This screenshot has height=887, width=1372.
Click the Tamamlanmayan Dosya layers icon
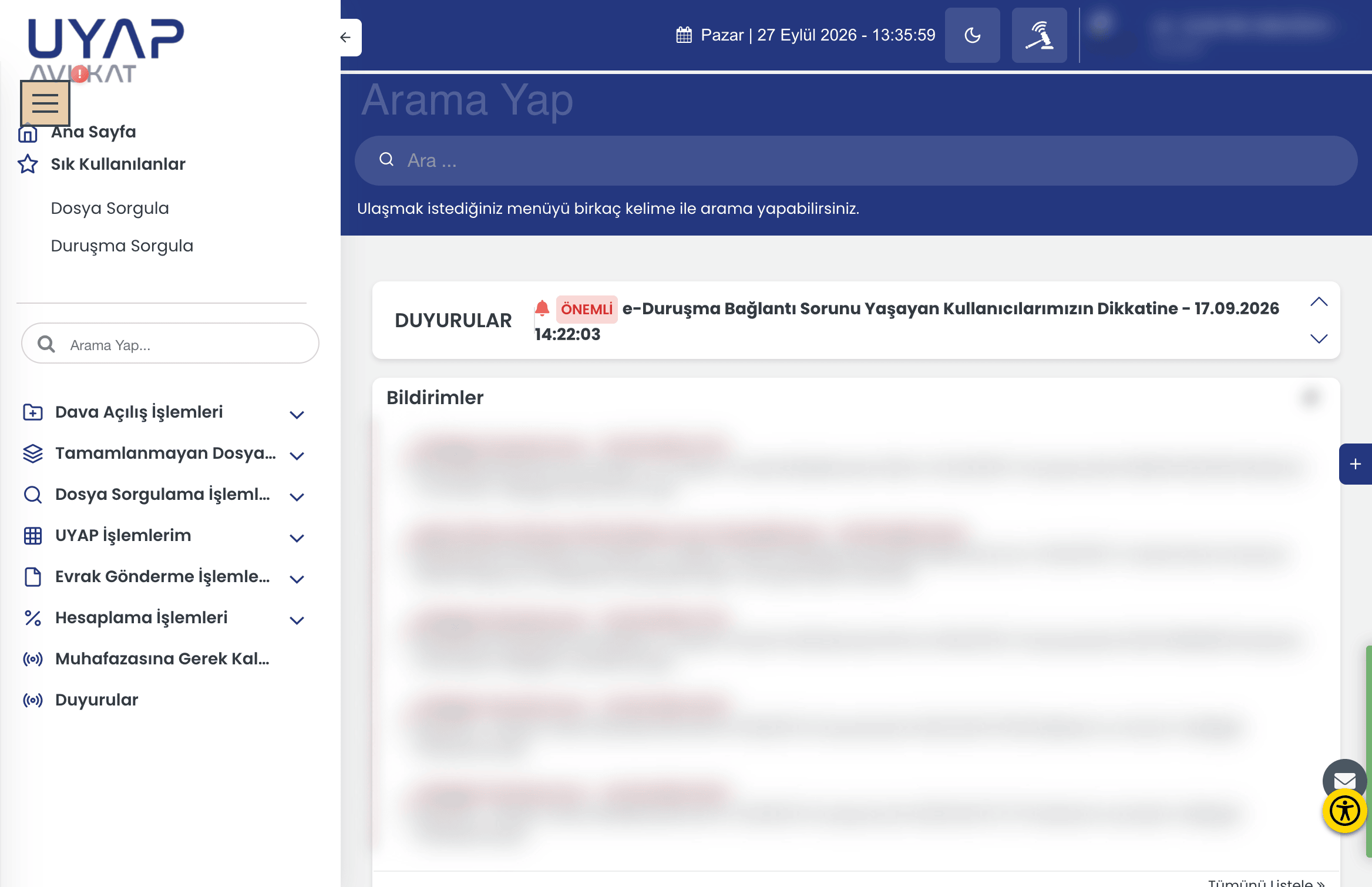point(33,453)
